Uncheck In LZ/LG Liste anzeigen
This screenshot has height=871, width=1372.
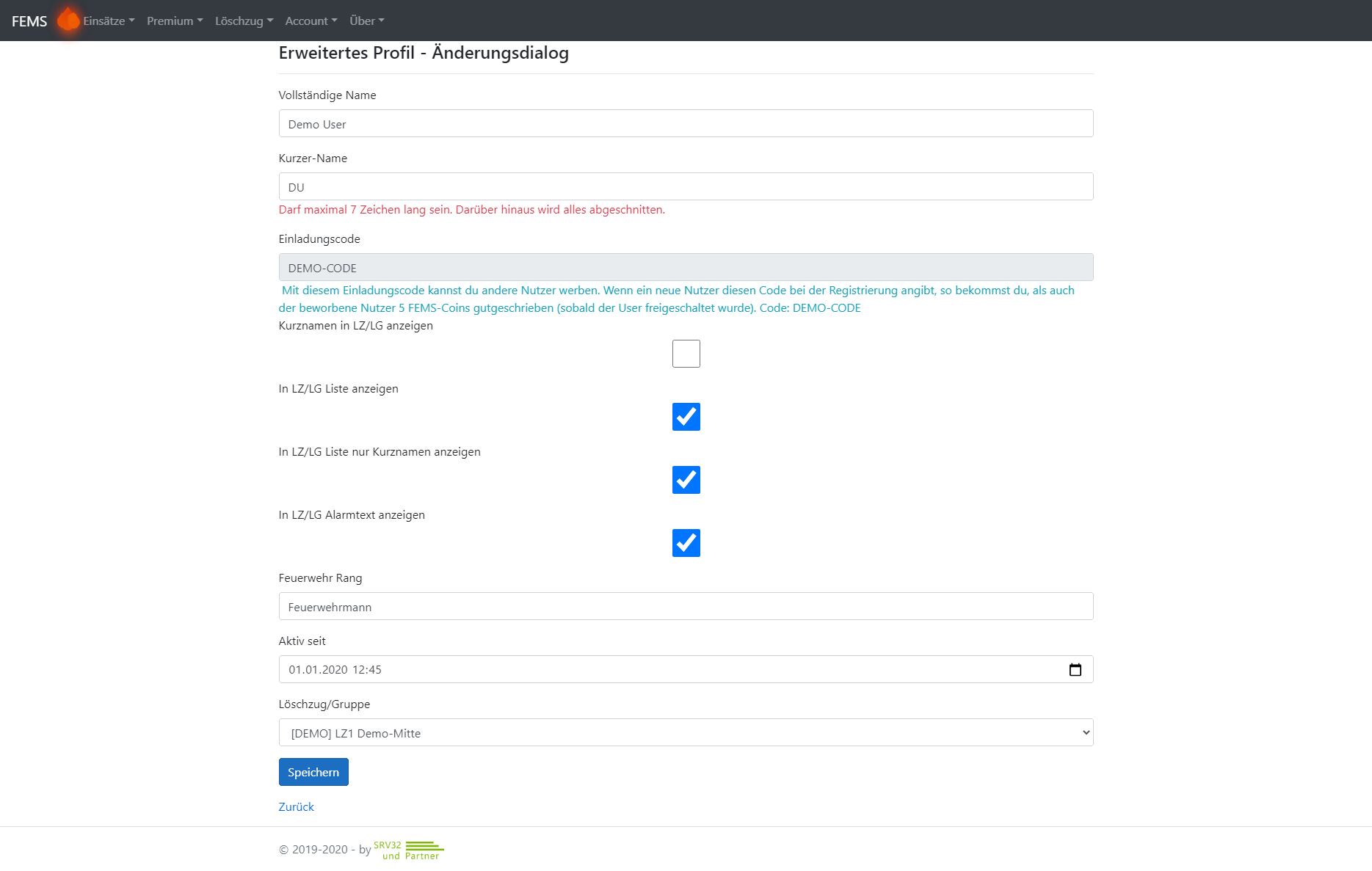coord(686,417)
